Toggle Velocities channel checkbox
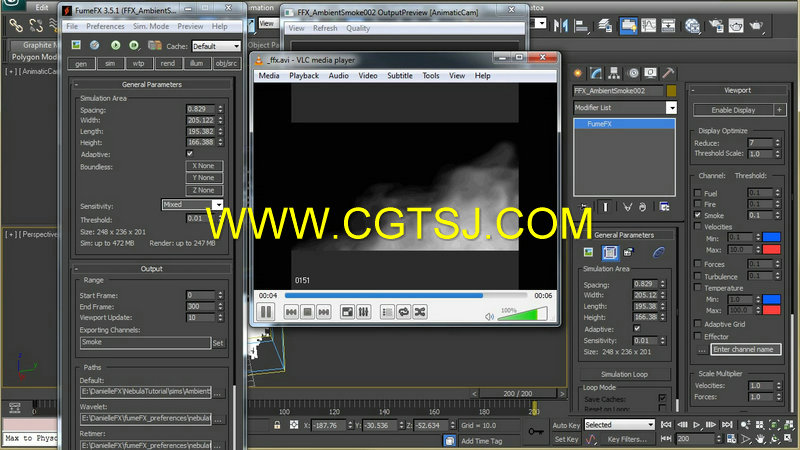This screenshot has height=450, width=800. [x=697, y=226]
